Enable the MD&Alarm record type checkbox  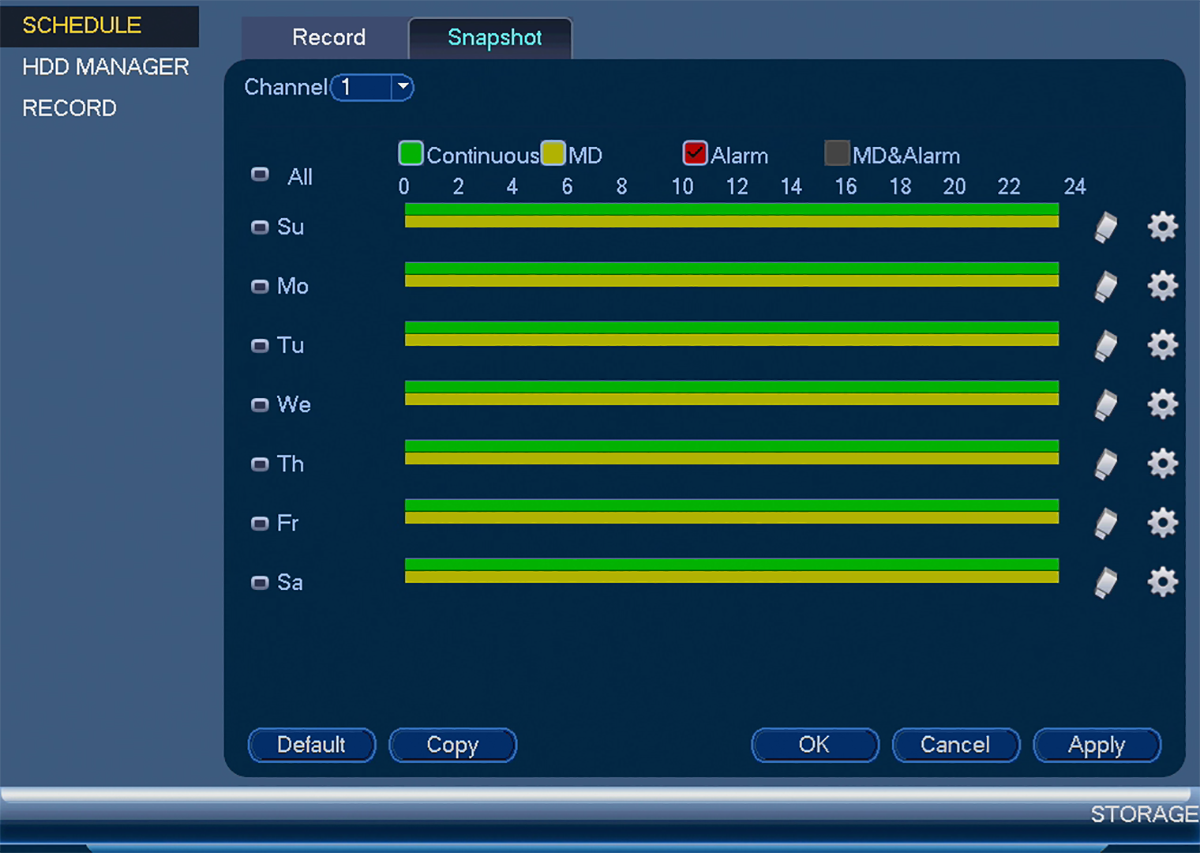click(x=837, y=154)
